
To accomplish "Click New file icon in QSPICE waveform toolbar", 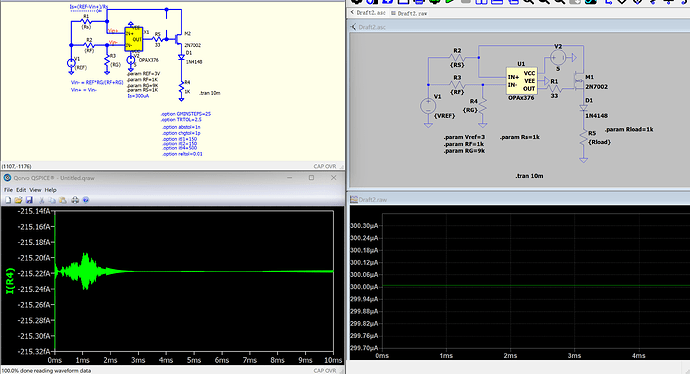I will coord(8,200).
